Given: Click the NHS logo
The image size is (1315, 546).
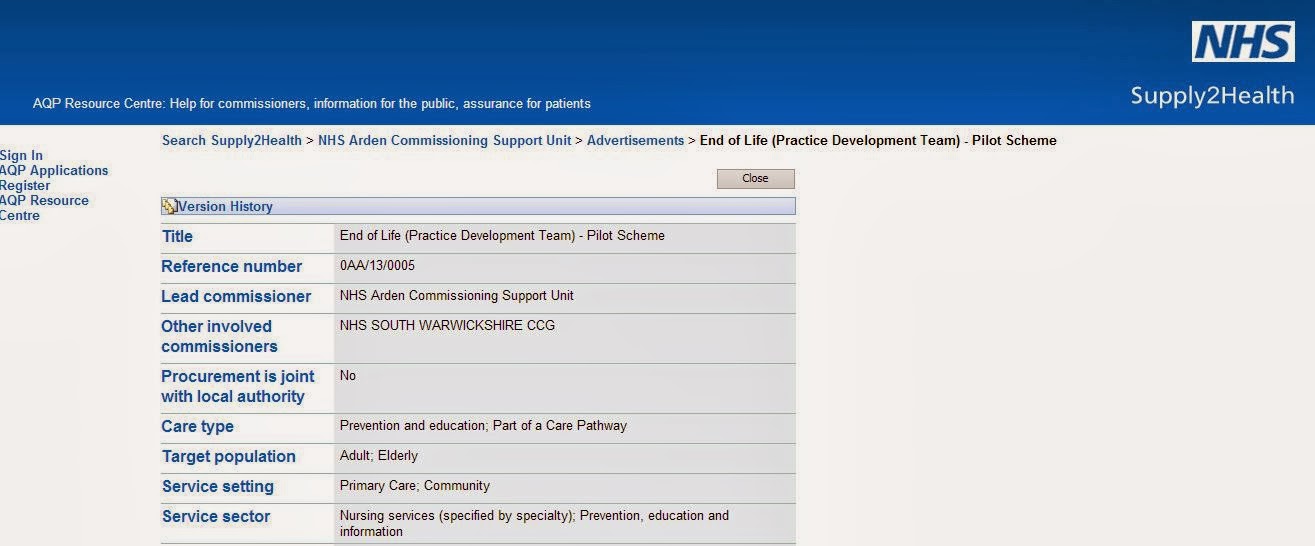Looking at the screenshot, I should pos(1243,42).
